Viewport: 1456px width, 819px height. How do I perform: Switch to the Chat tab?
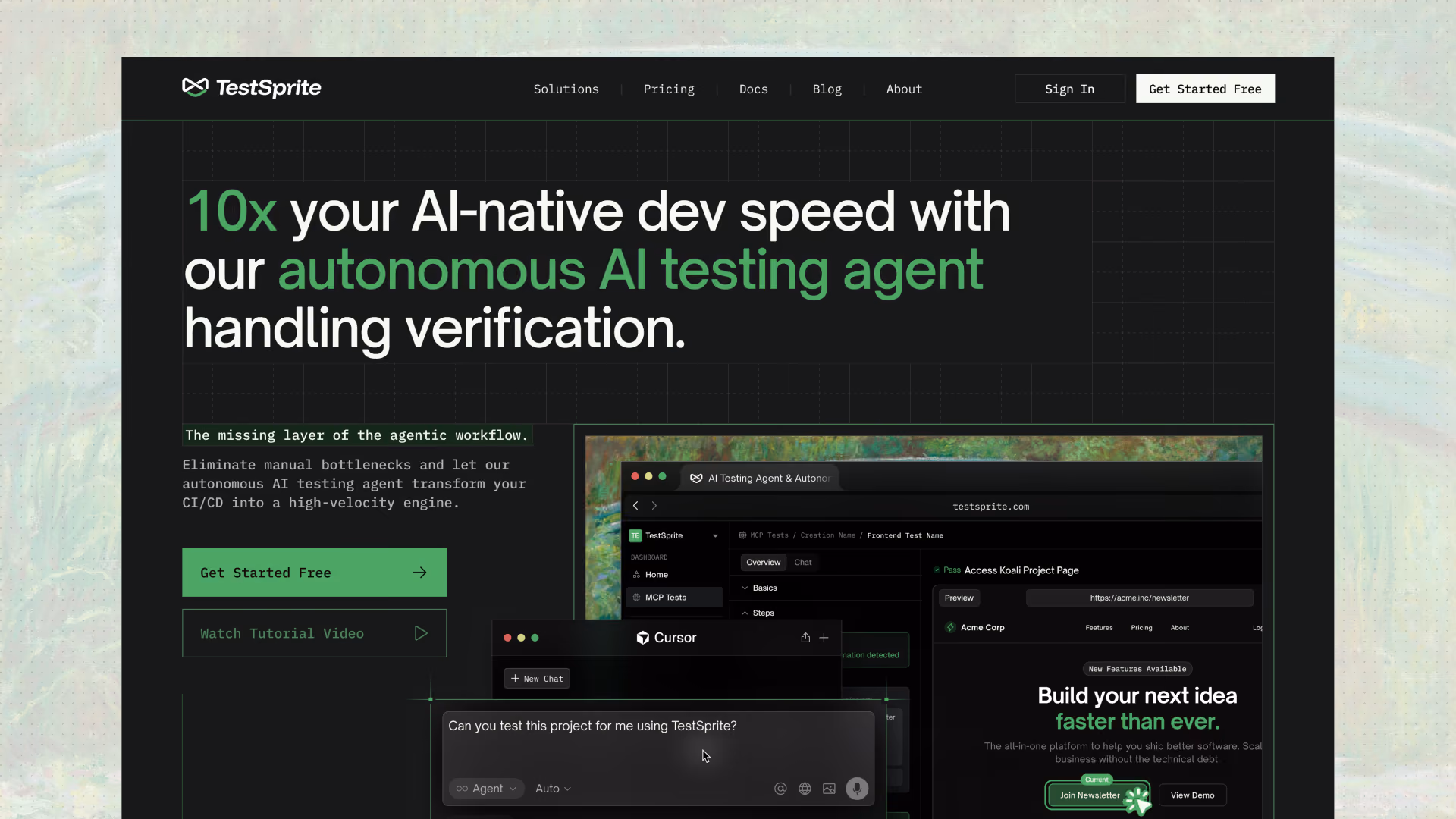pyautogui.click(x=803, y=563)
